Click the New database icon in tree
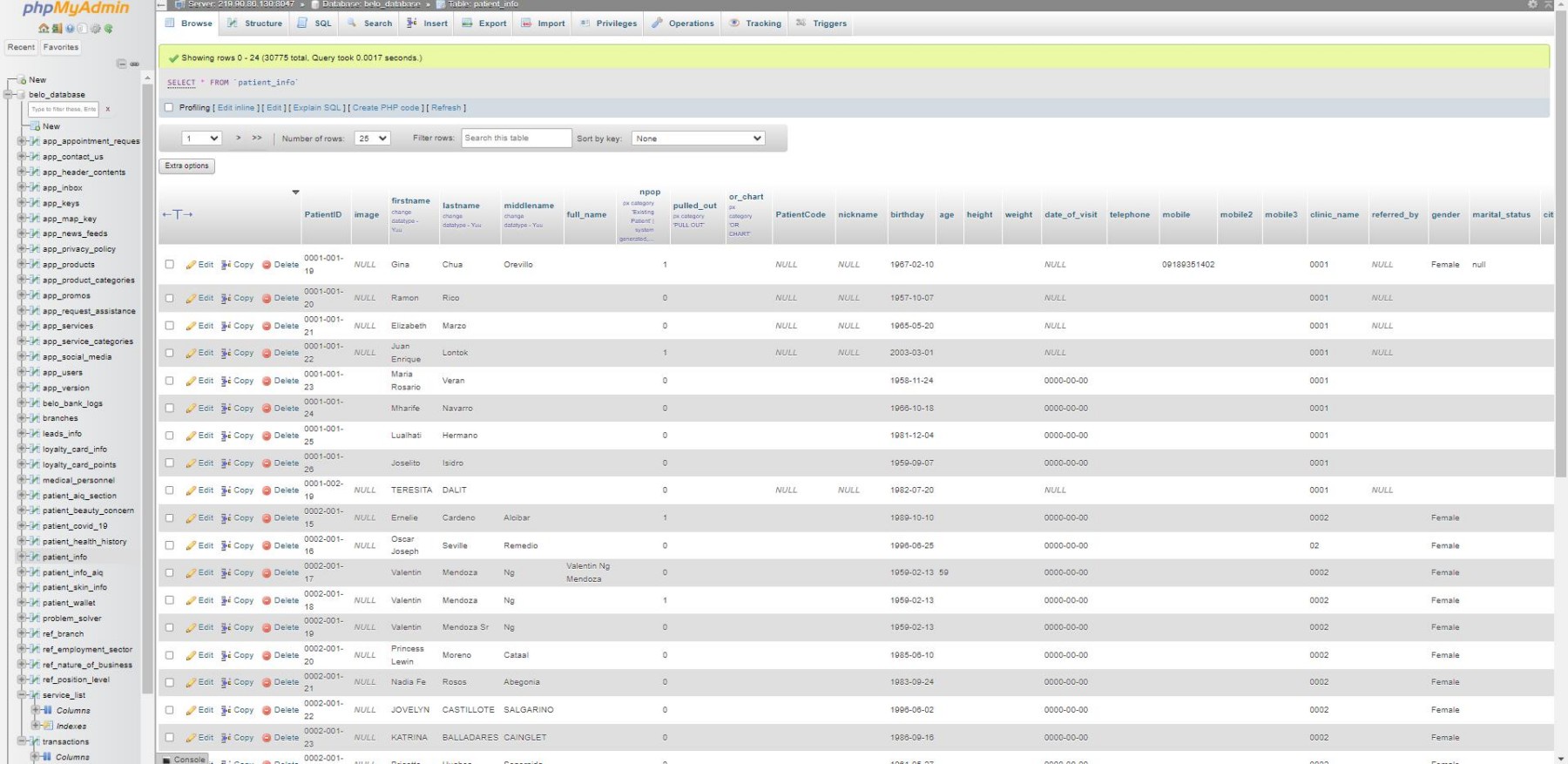This screenshot has width=1568, height=764. [24, 79]
